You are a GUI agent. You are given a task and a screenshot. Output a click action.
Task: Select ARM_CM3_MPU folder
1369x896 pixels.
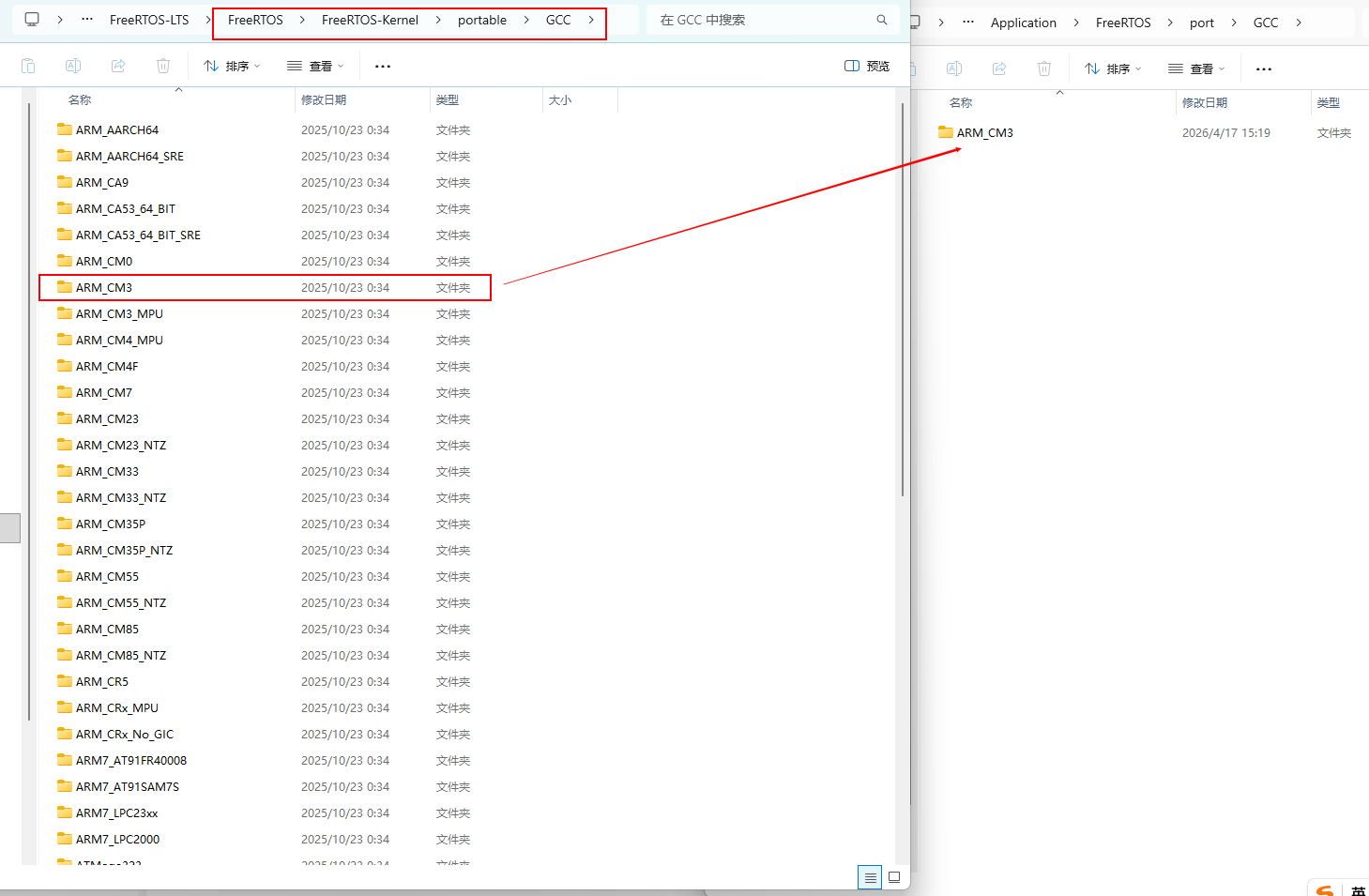click(x=119, y=314)
